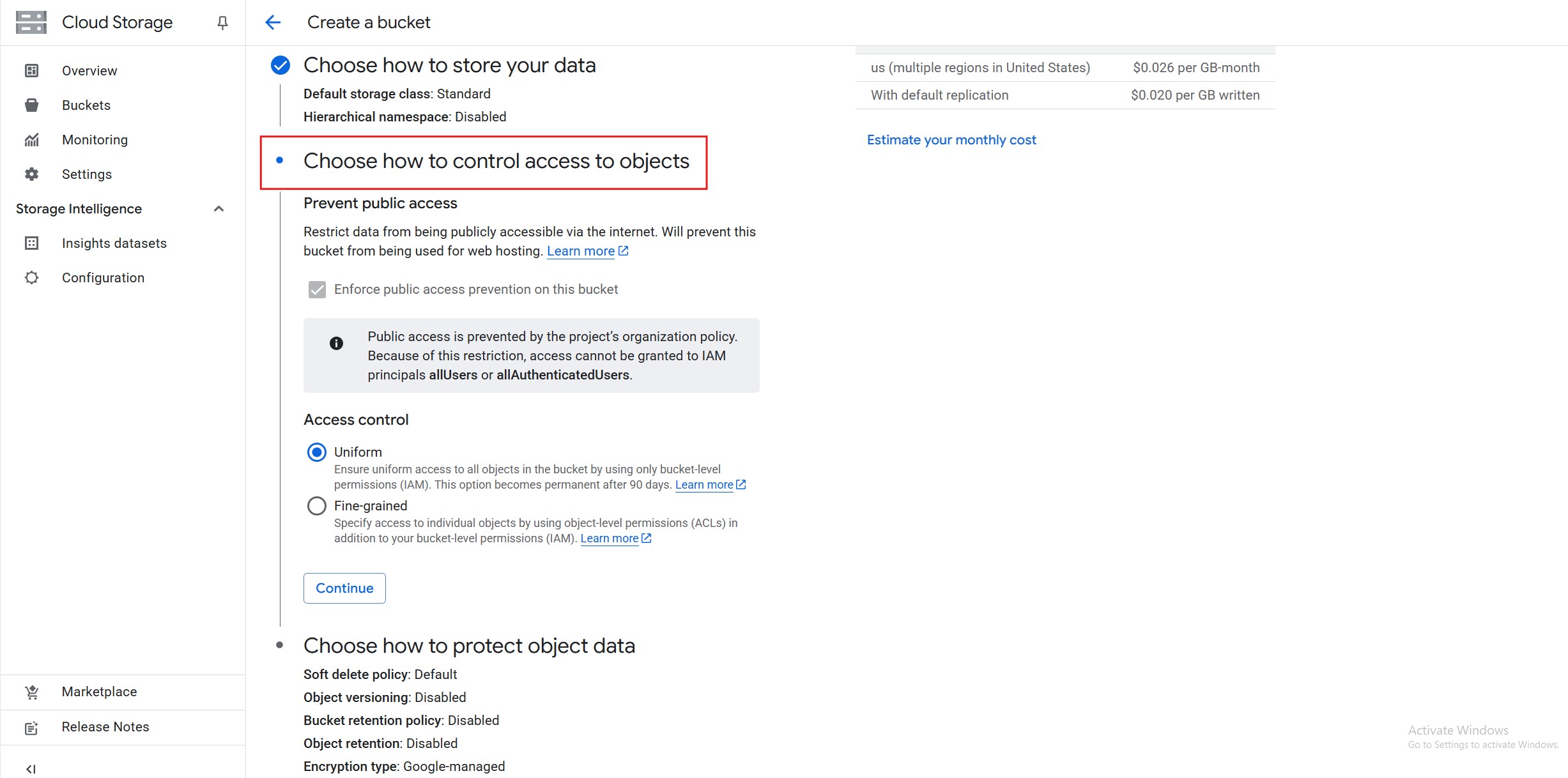This screenshot has width=1568, height=778.
Task: Expand the Choose how to protect object data step
Action: [x=469, y=646]
